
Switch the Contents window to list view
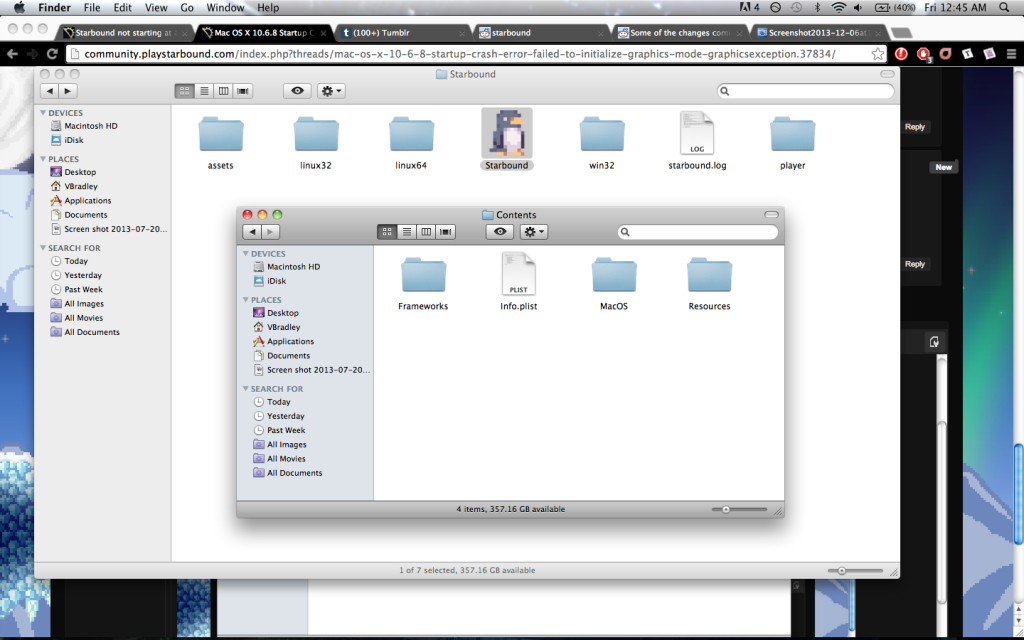pos(407,231)
